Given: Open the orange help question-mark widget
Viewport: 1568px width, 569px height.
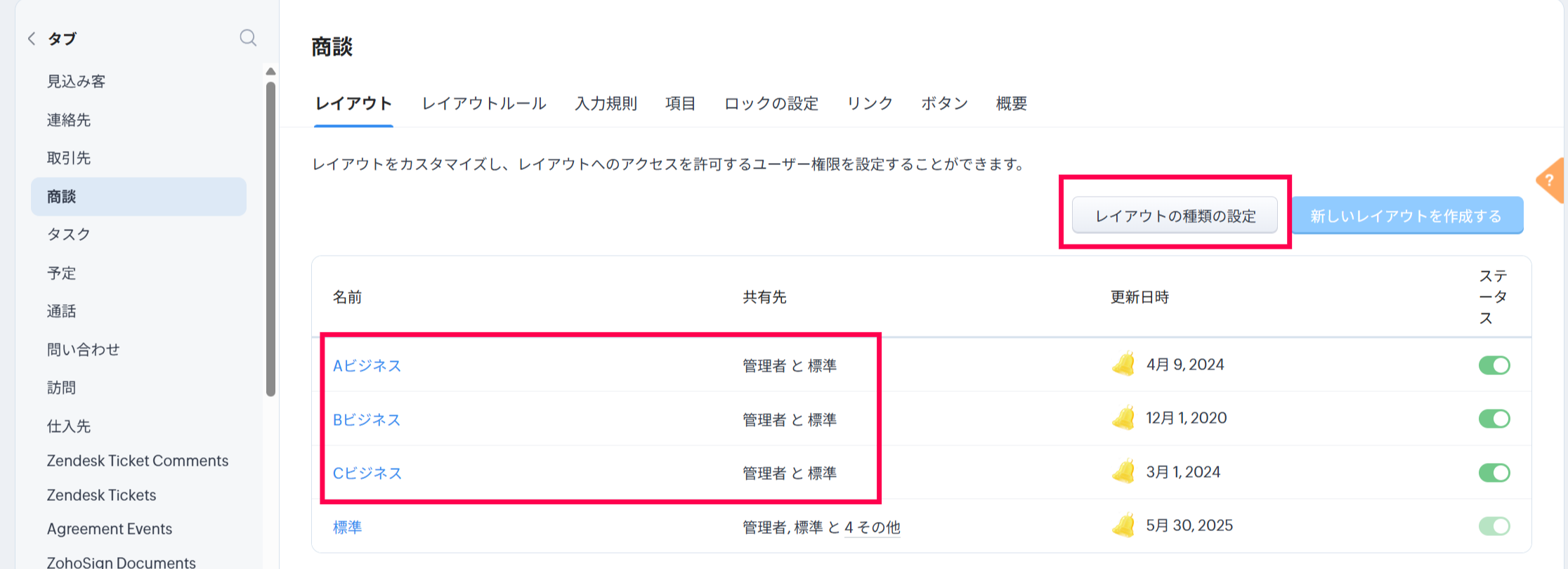Looking at the screenshot, I should 1550,181.
